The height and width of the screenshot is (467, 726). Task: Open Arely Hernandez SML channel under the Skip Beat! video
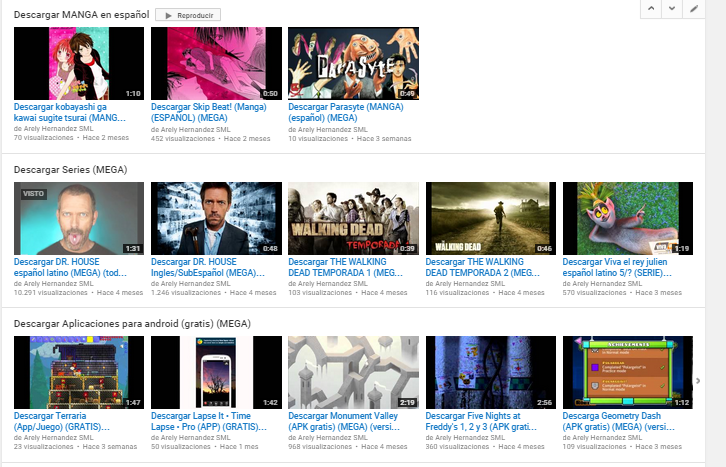195,130
